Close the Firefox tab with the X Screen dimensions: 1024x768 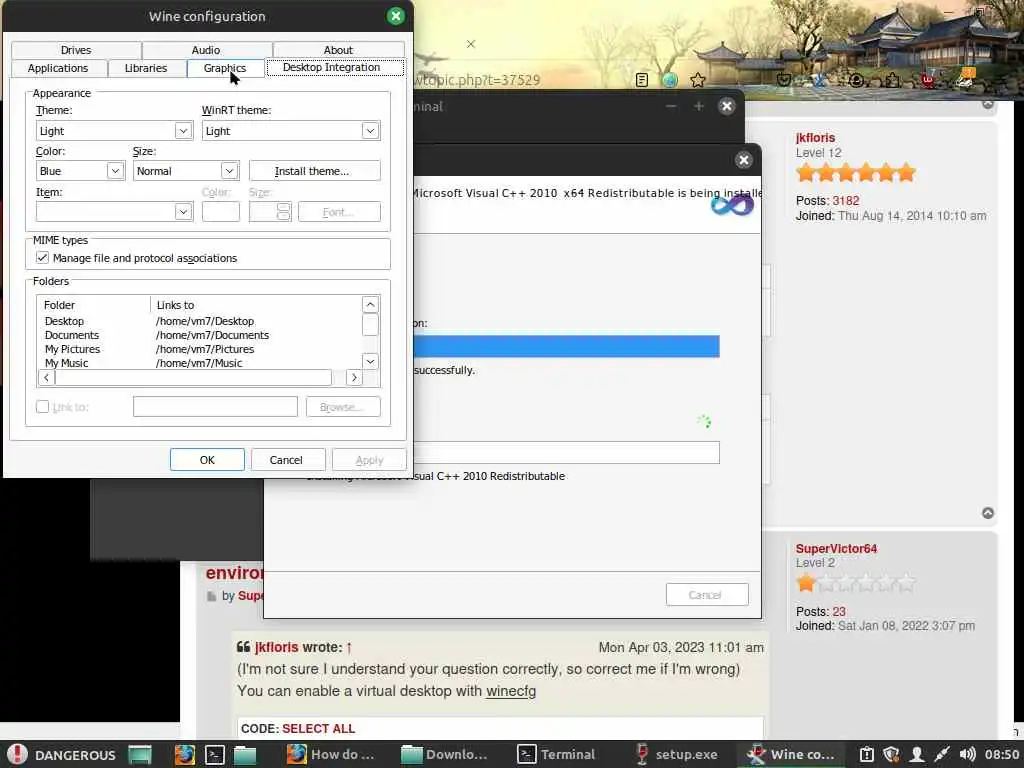click(x=471, y=44)
